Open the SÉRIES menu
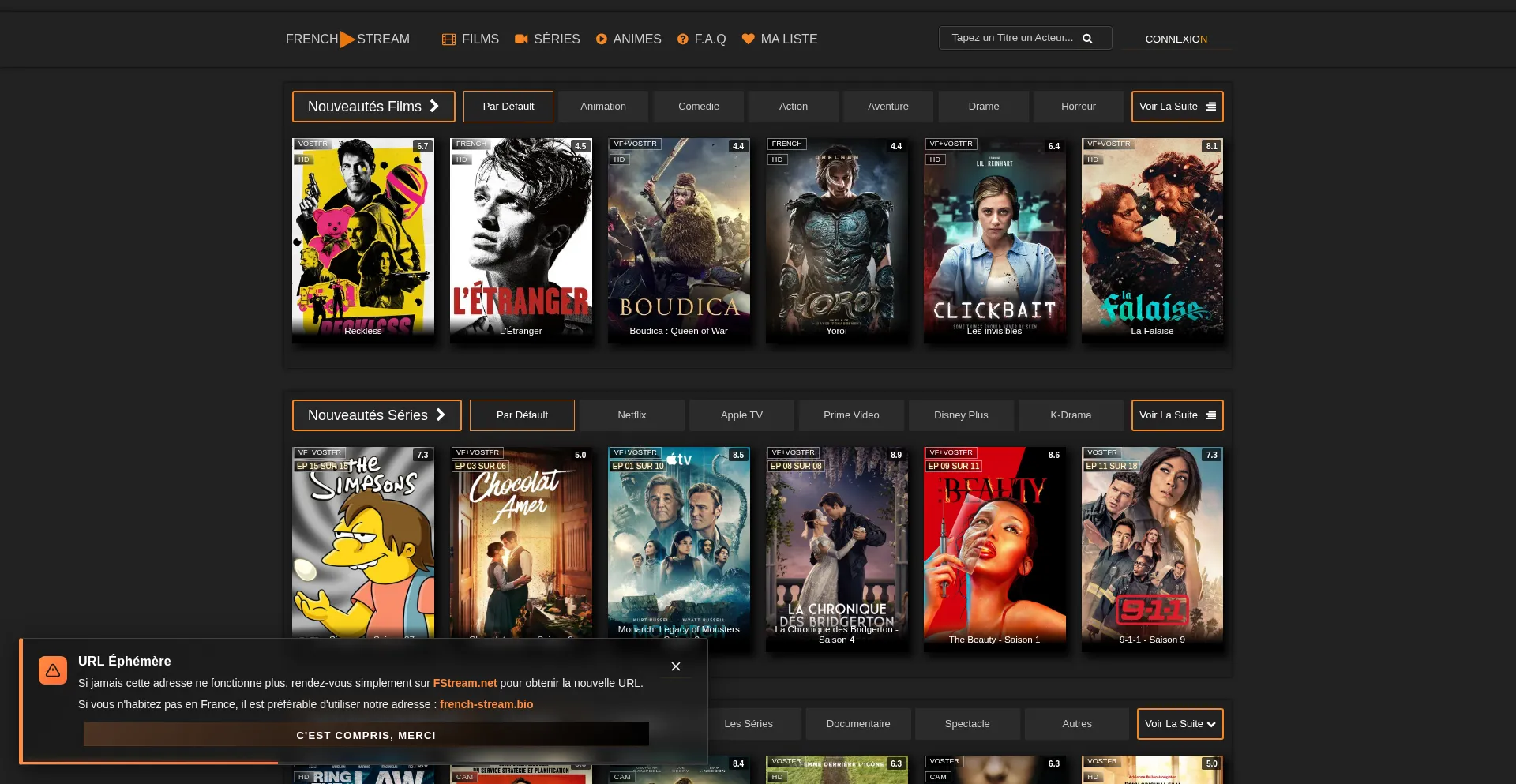 pos(547,39)
